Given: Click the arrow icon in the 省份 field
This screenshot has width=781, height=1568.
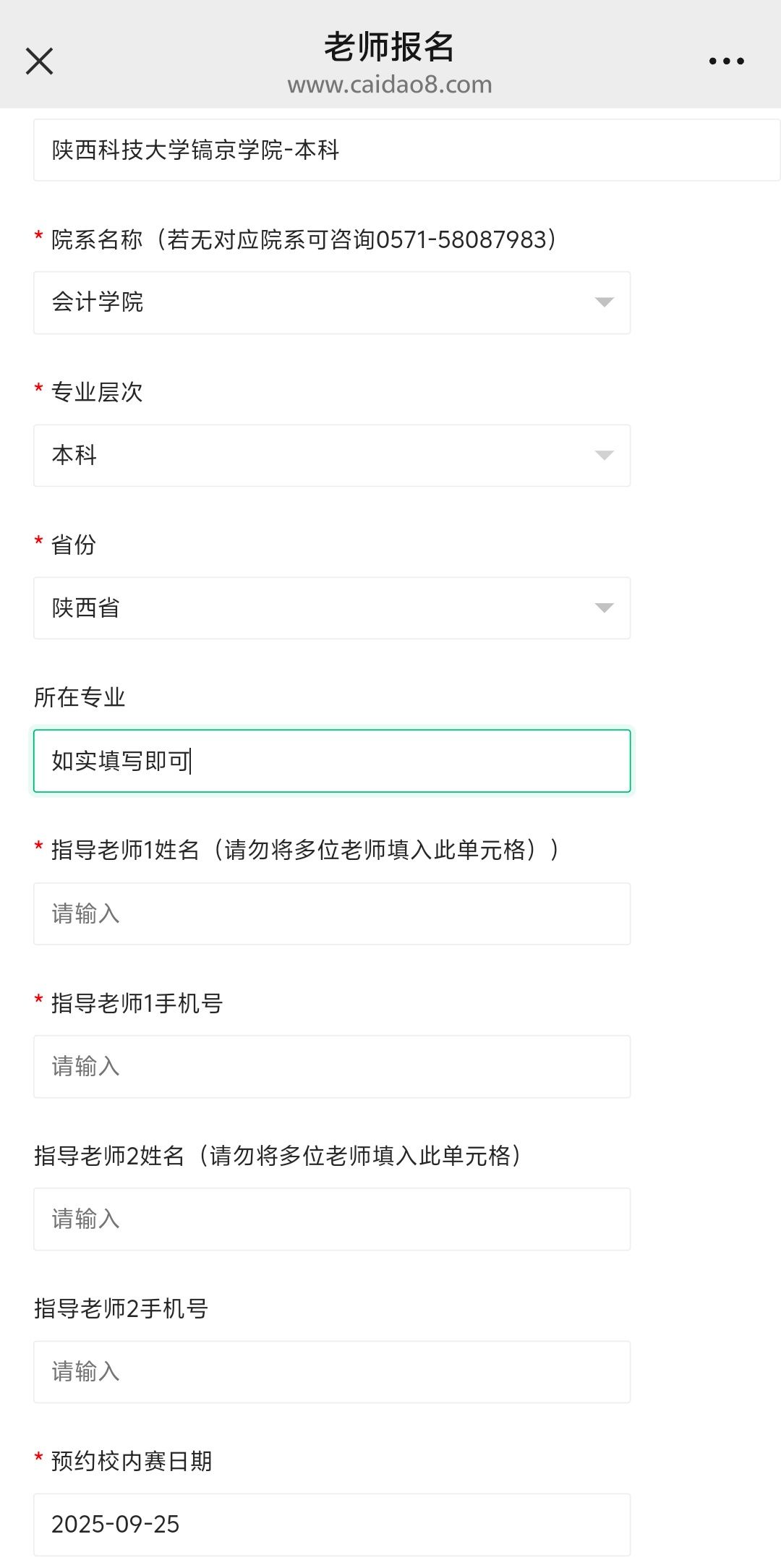Looking at the screenshot, I should pos(604,608).
